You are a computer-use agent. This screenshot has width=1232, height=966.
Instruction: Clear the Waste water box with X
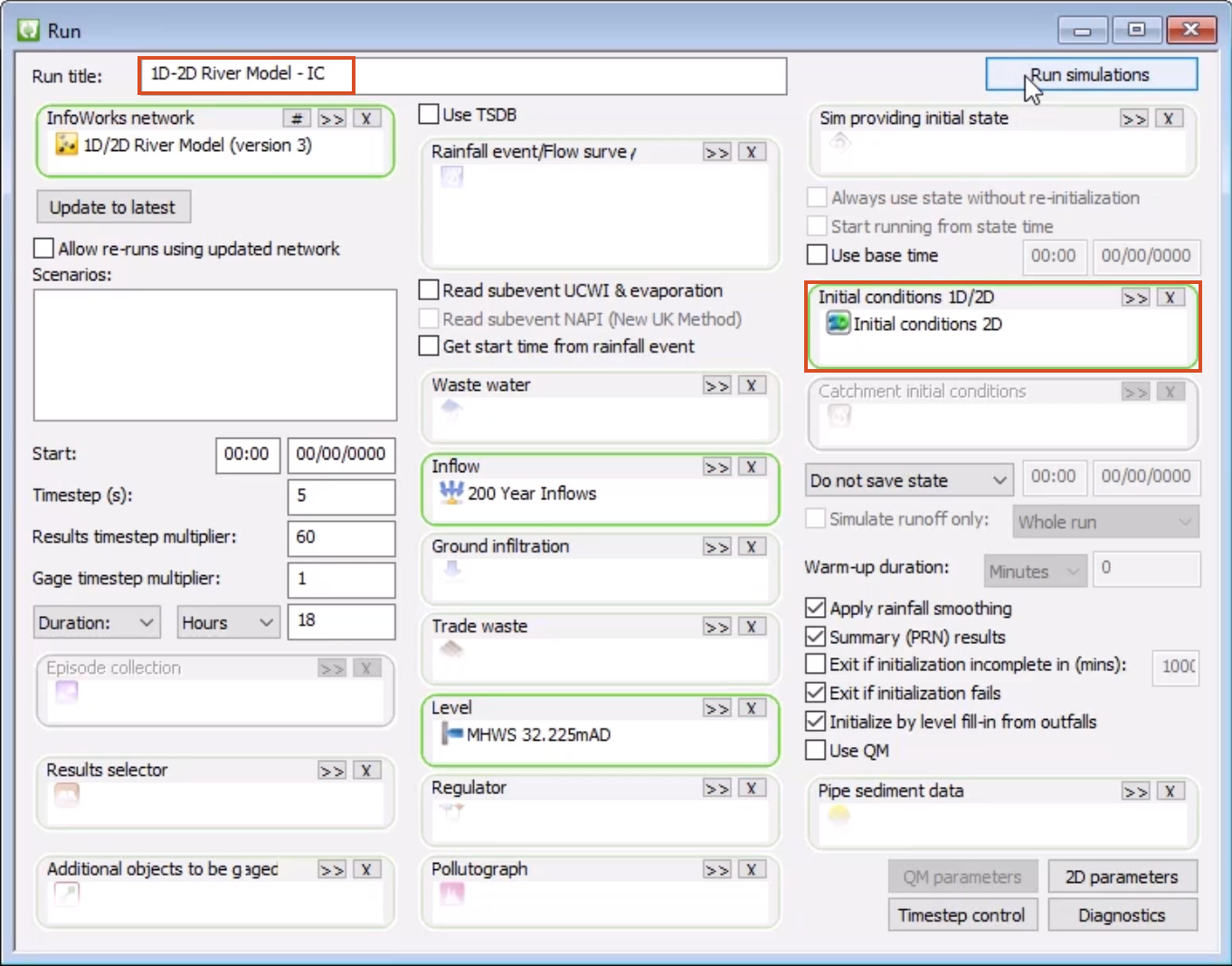[752, 385]
